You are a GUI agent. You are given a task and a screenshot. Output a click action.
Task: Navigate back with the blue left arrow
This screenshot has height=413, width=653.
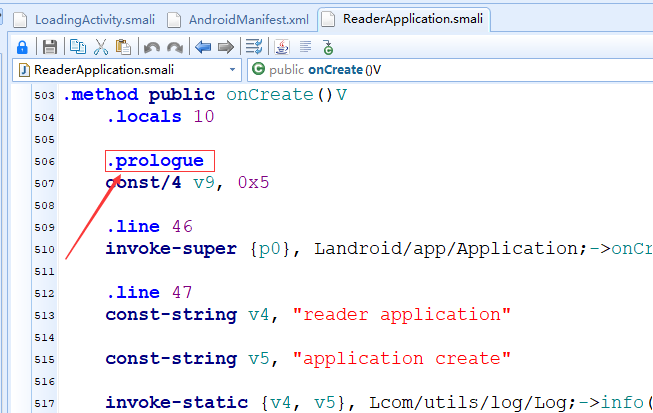click(x=203, y=47)
